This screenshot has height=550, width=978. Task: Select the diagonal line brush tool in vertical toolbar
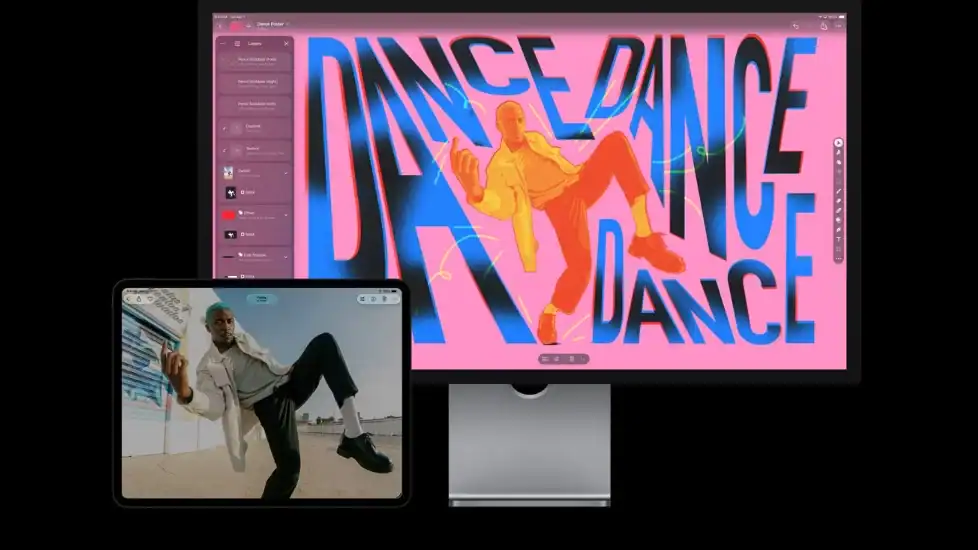(838, 191)
